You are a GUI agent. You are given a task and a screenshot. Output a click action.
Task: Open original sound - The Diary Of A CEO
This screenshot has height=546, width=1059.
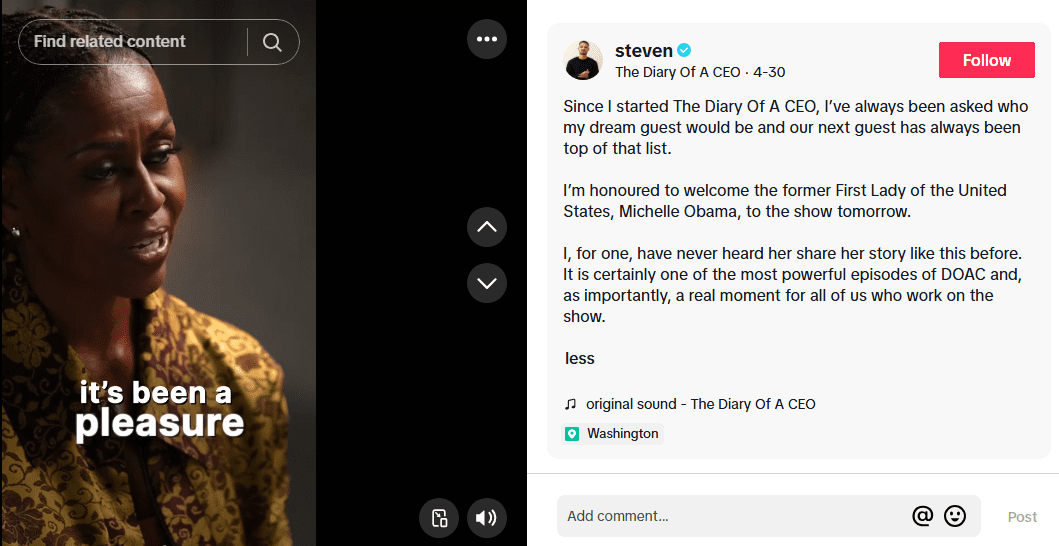[700, 404]
